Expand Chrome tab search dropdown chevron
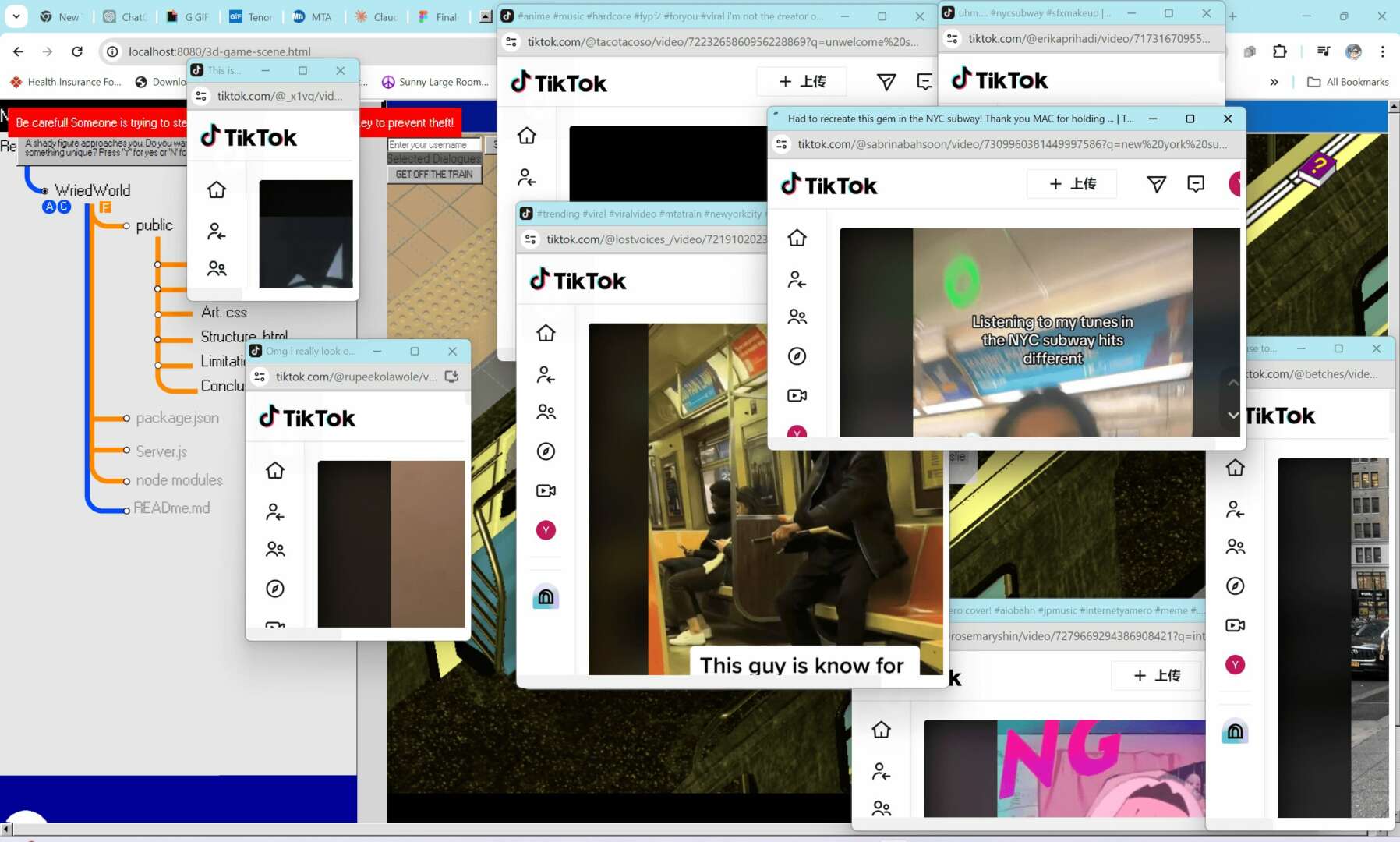Image resolution: width=1400 pixels, height=842 pixels. point(16,16)
